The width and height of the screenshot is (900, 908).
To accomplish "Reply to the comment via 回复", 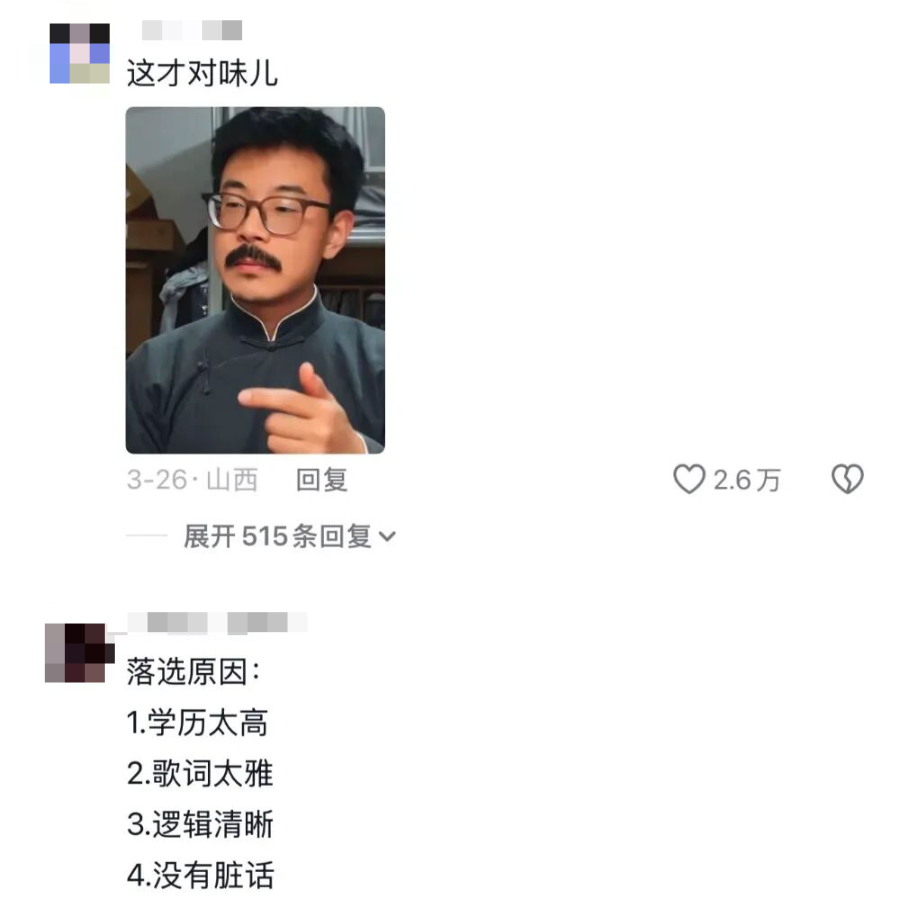I will [x=322, y=479].
